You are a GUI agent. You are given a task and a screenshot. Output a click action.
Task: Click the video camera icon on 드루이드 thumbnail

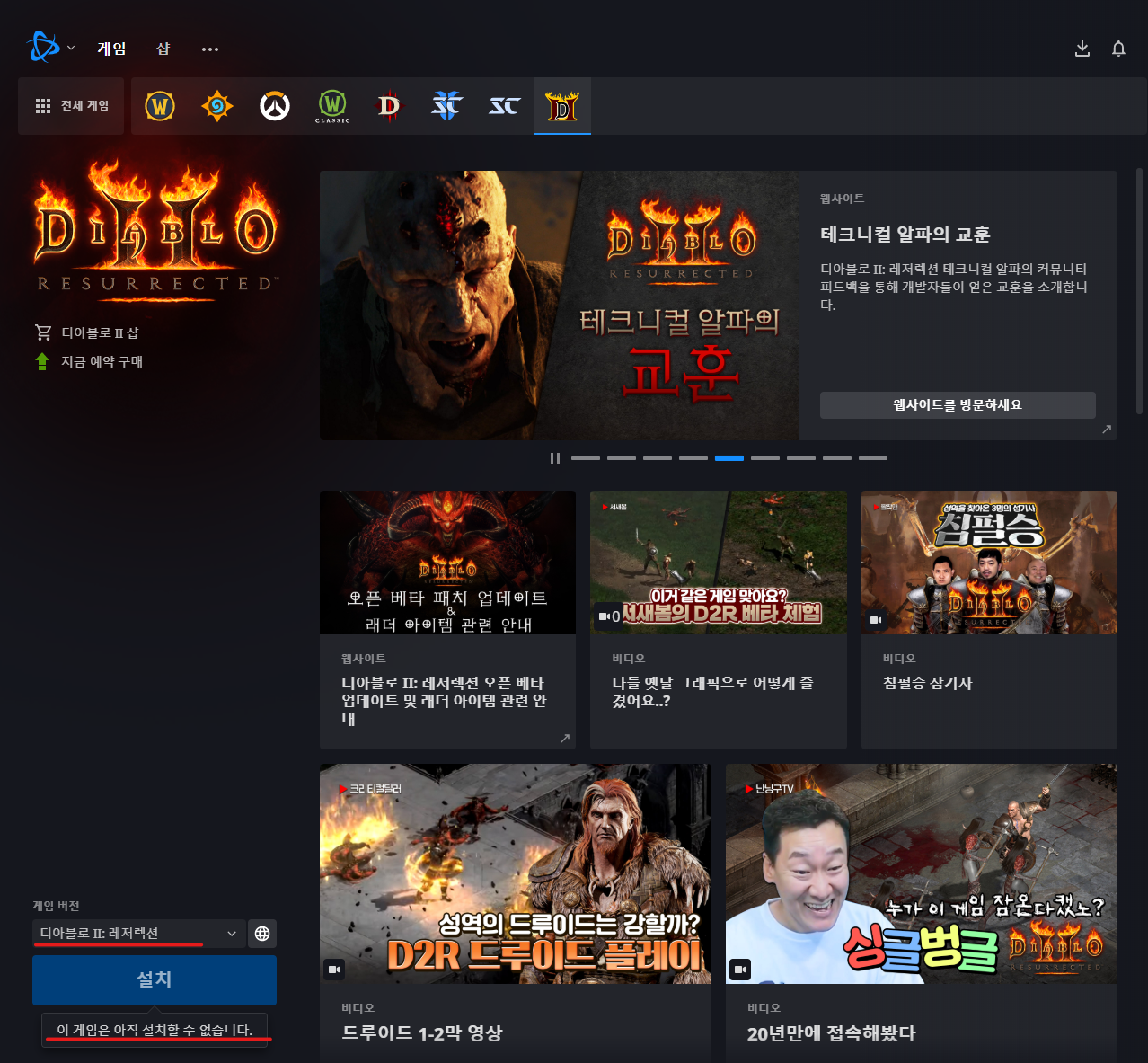tap(334, 970)
